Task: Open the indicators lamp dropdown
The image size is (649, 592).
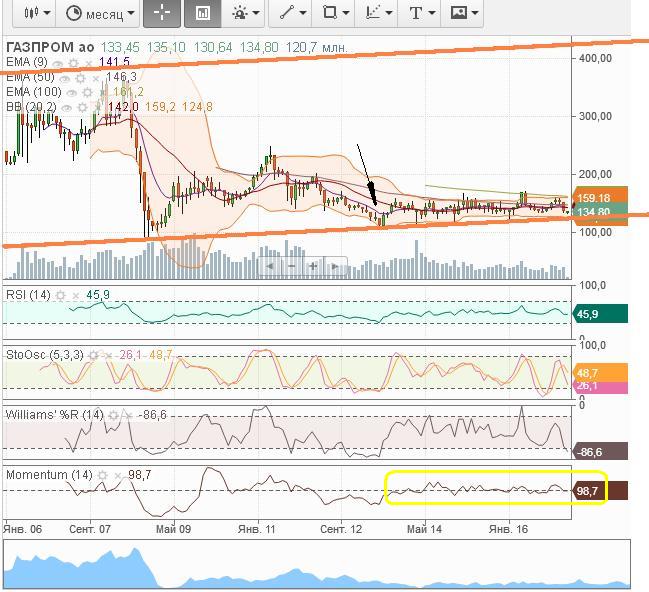Action: [x=245, y=13]
